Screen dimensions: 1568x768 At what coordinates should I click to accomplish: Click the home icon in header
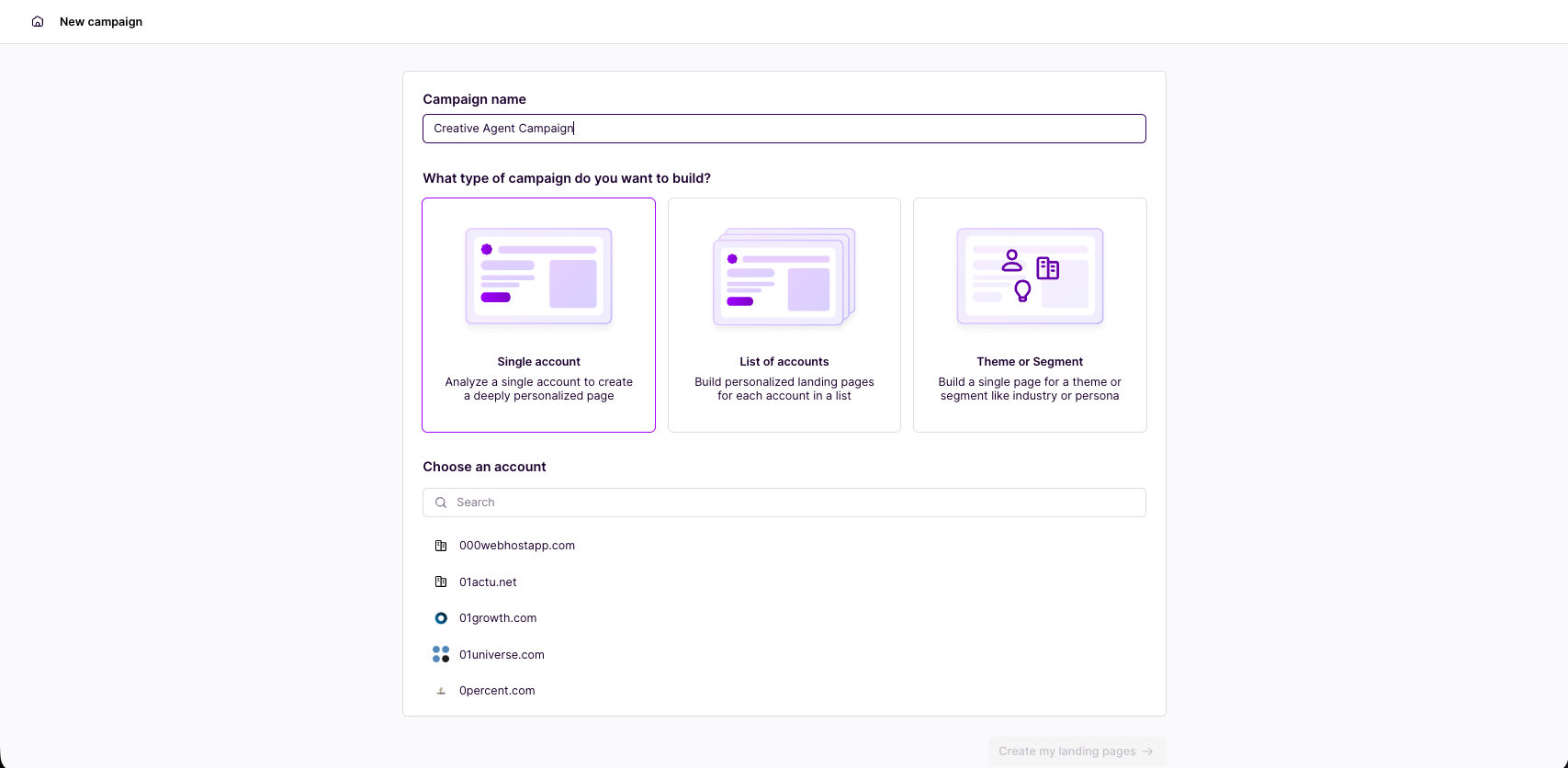(38, 21)
